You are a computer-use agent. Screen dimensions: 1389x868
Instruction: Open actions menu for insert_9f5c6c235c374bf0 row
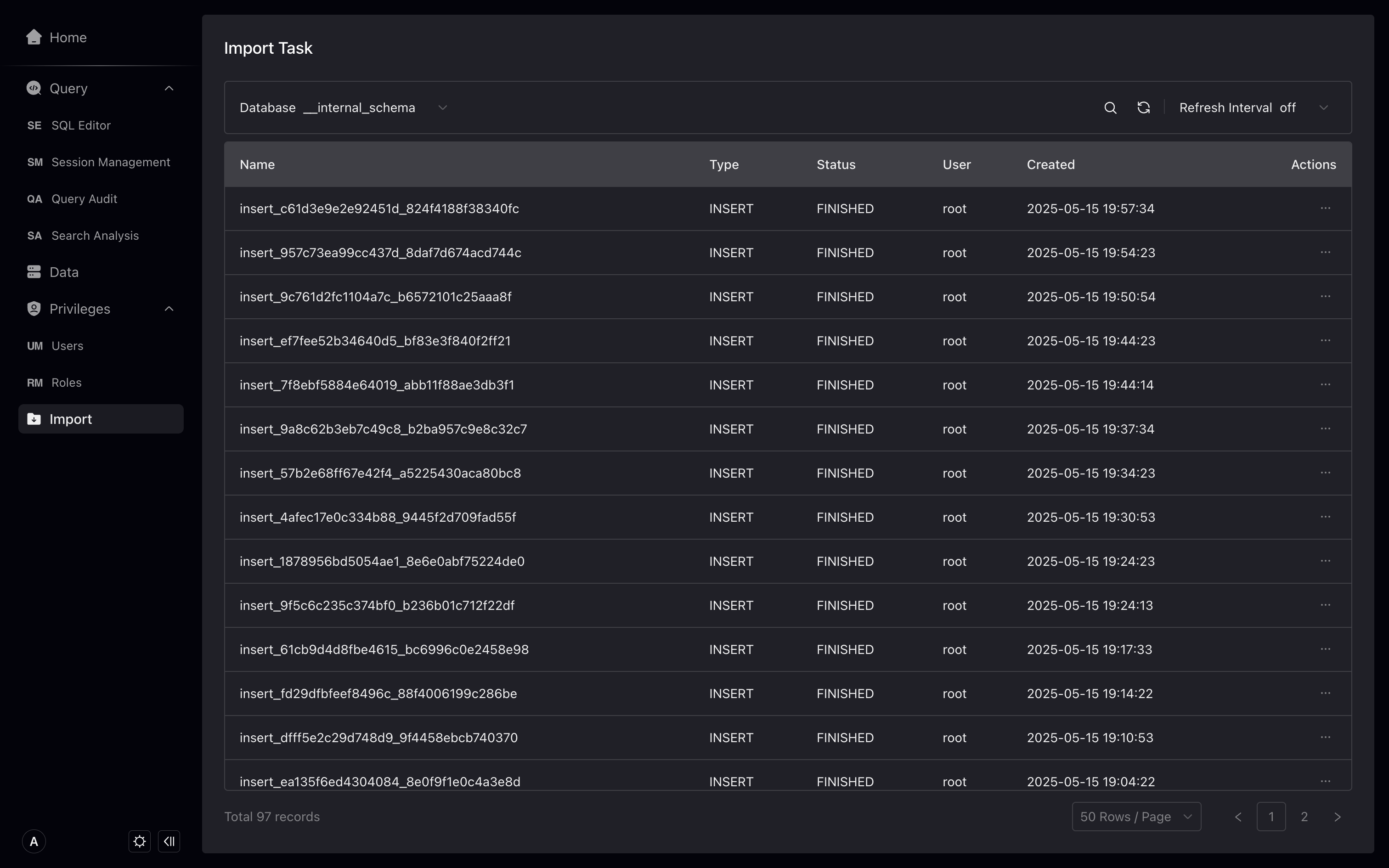point(1325,606)
